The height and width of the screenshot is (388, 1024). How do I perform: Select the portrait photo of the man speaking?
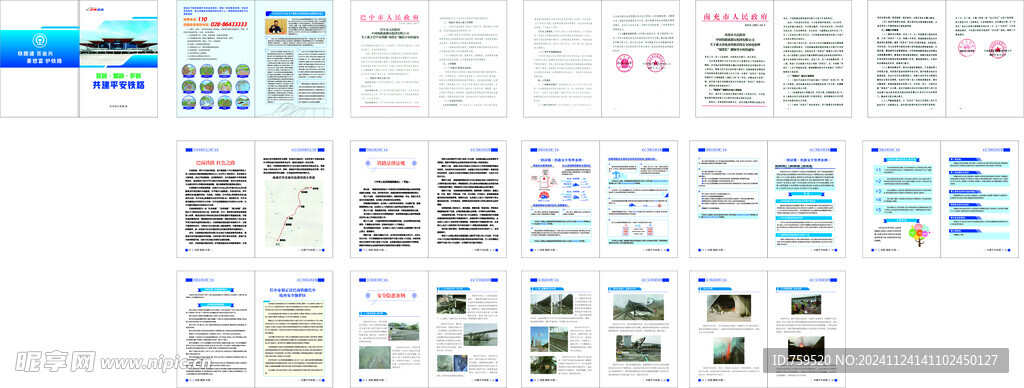pyautogui.click(x=276, y=26)
